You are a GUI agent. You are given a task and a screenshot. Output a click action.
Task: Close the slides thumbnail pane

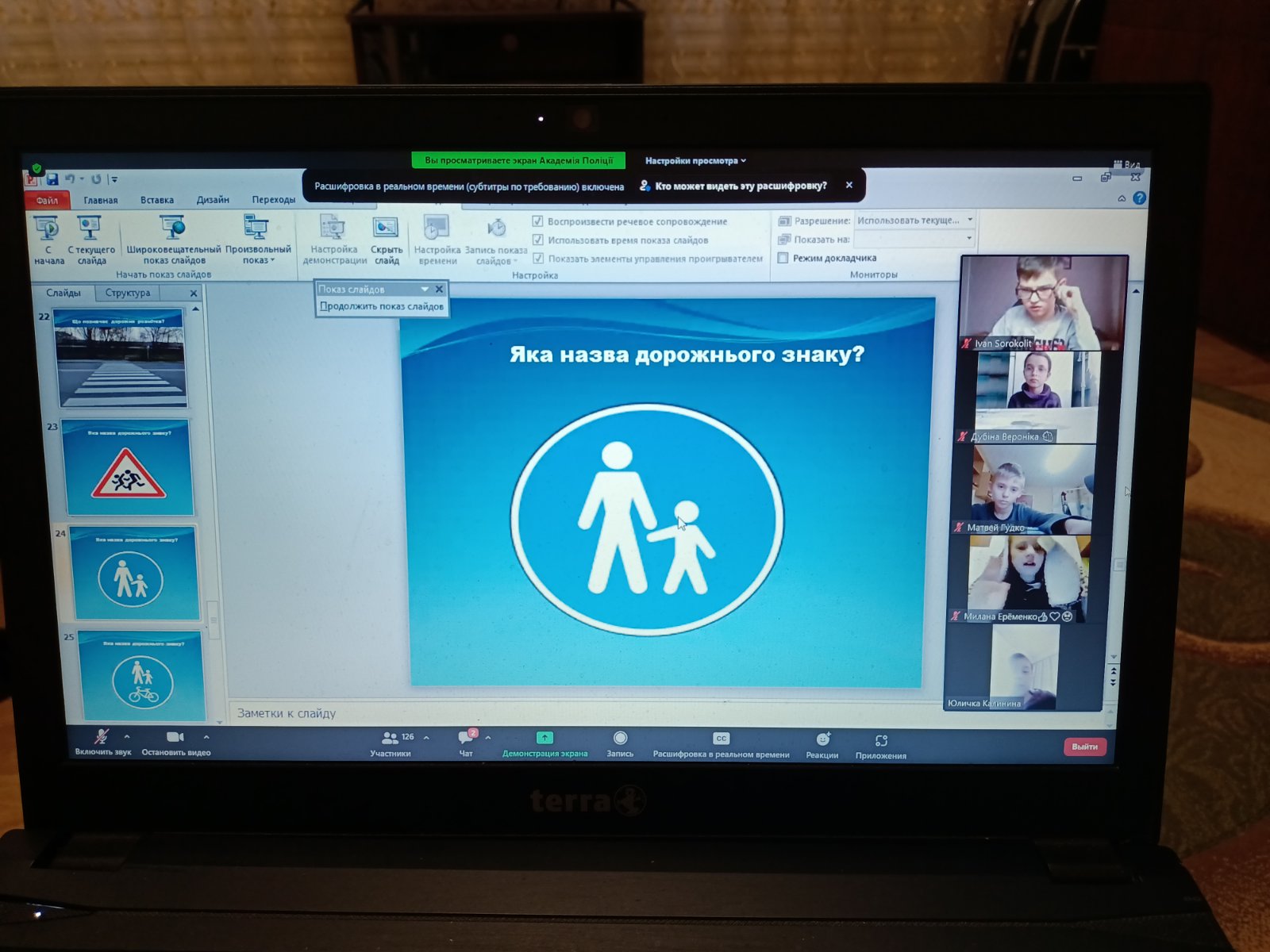[x=194, y=294]
